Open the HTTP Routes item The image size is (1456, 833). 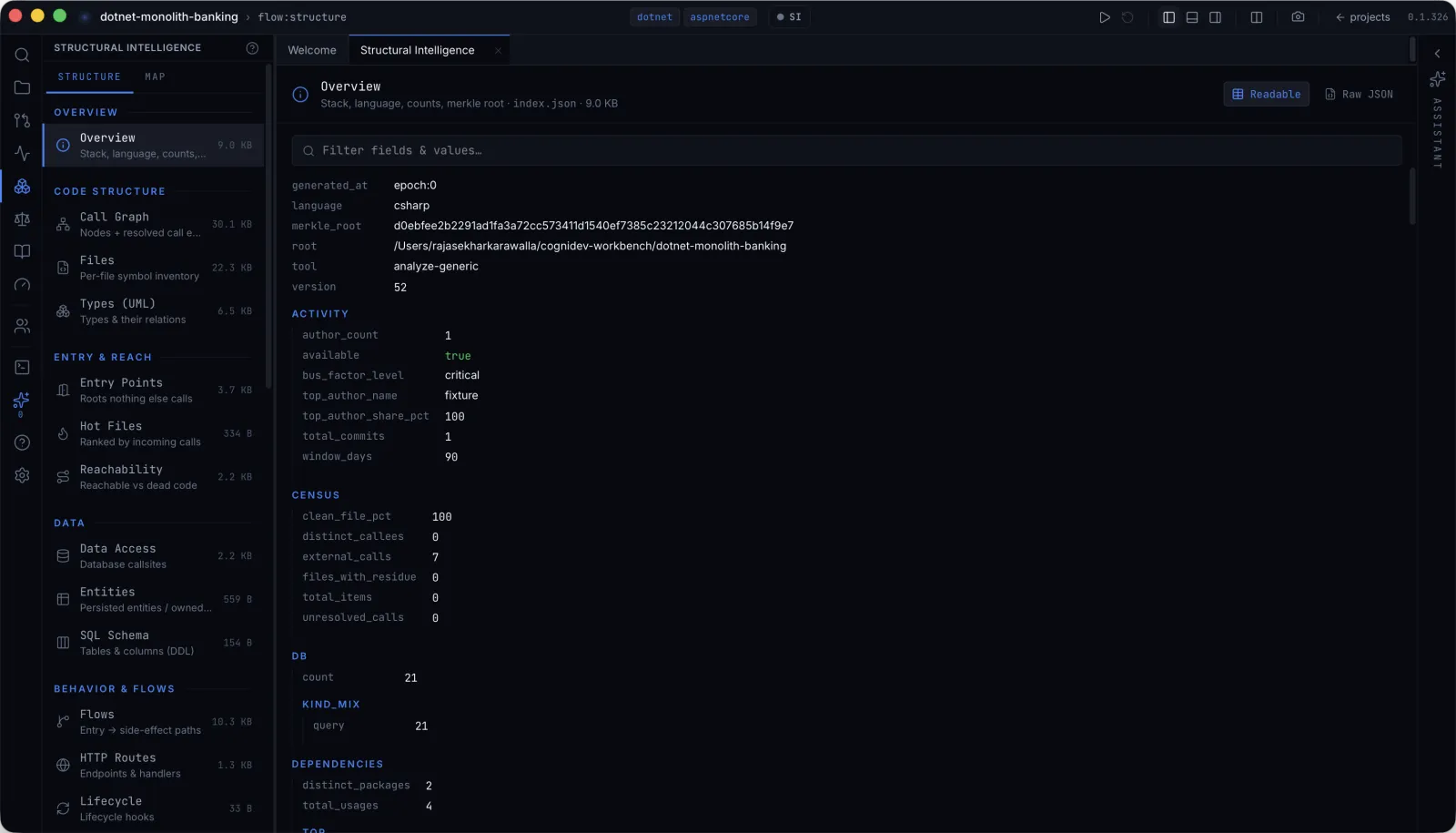pos(153,766)
